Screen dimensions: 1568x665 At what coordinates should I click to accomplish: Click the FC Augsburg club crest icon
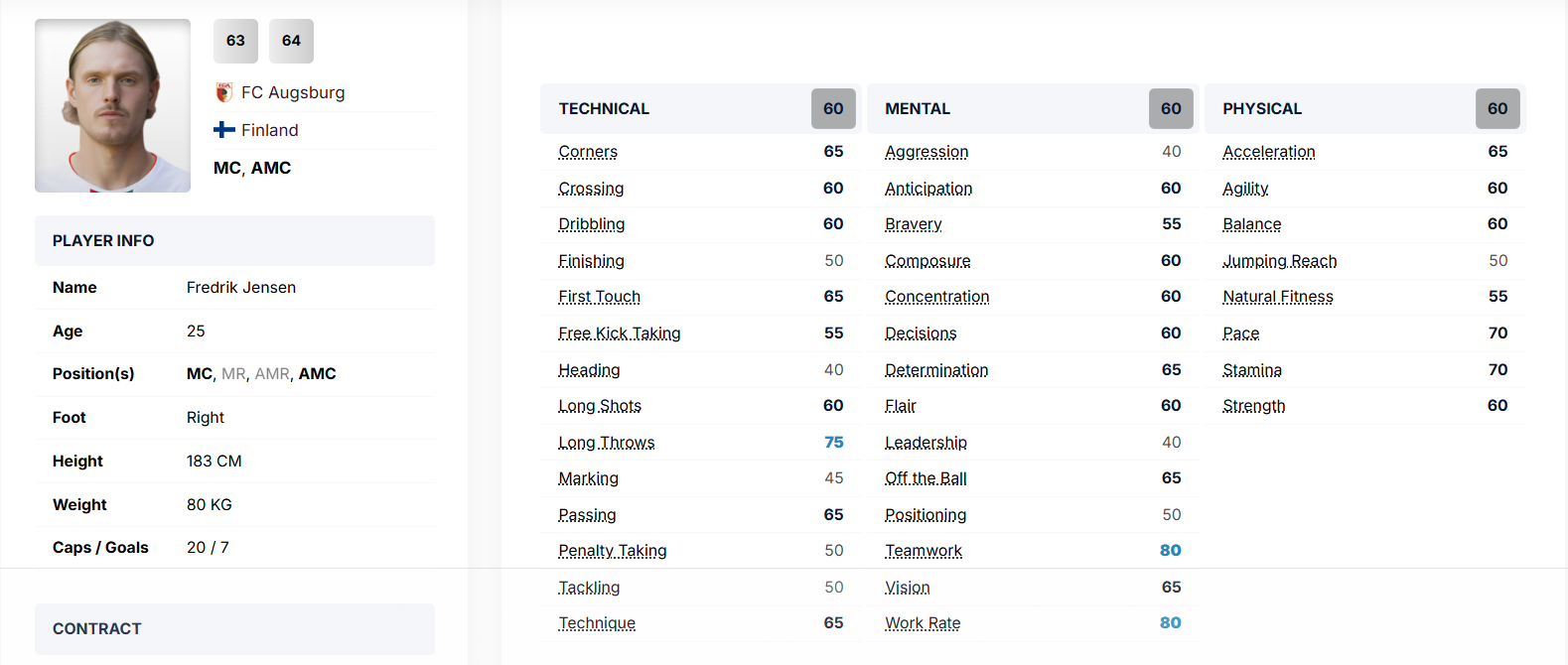(224, 92)
